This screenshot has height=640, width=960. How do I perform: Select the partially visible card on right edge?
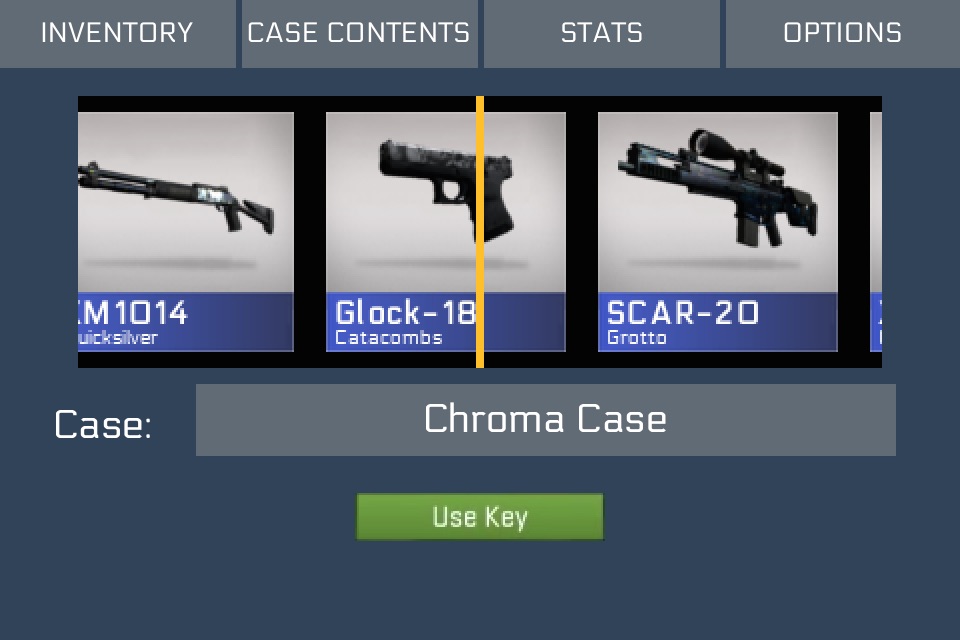coord(876,232)
